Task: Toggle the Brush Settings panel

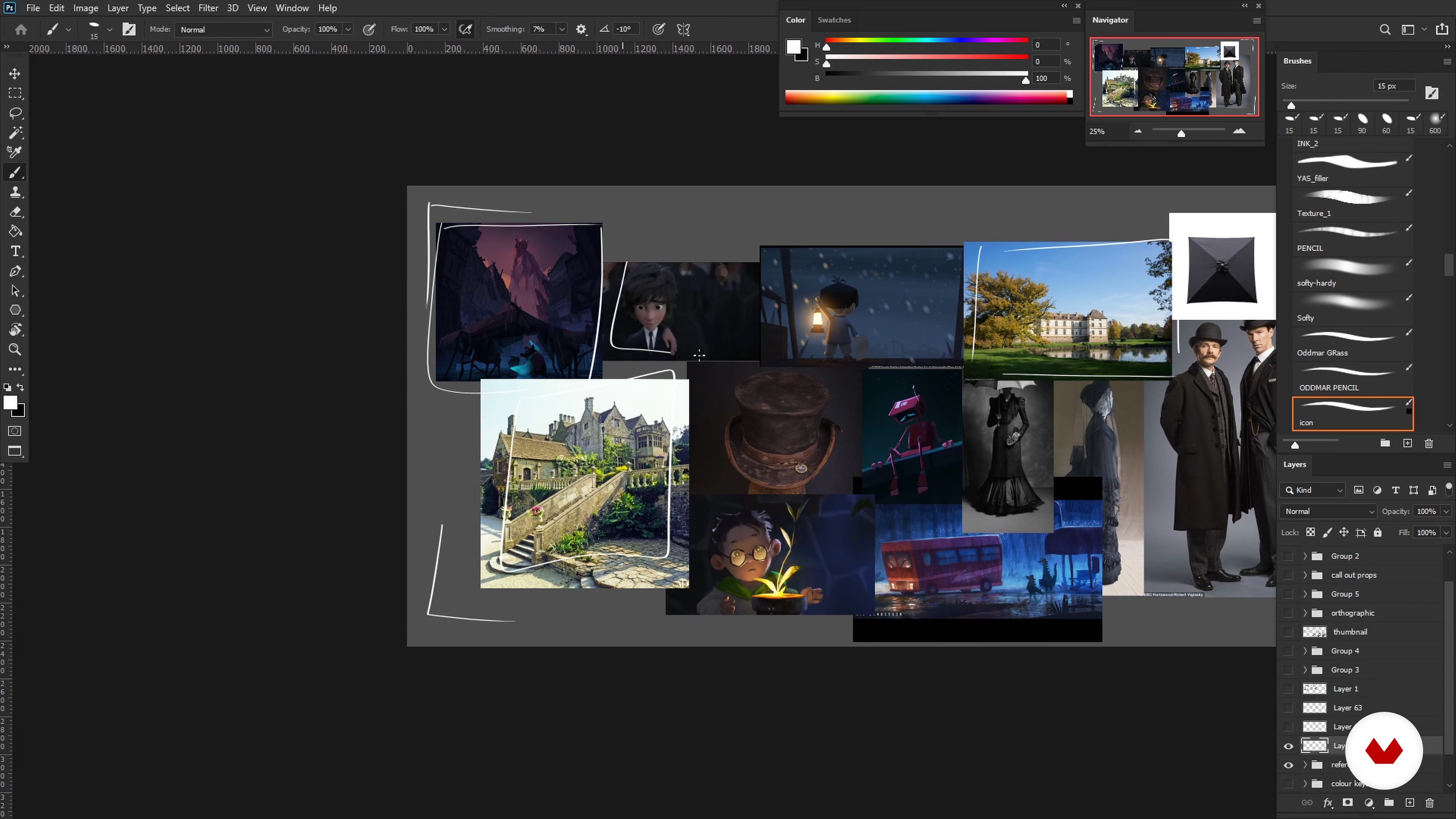Action: [129, 30]
